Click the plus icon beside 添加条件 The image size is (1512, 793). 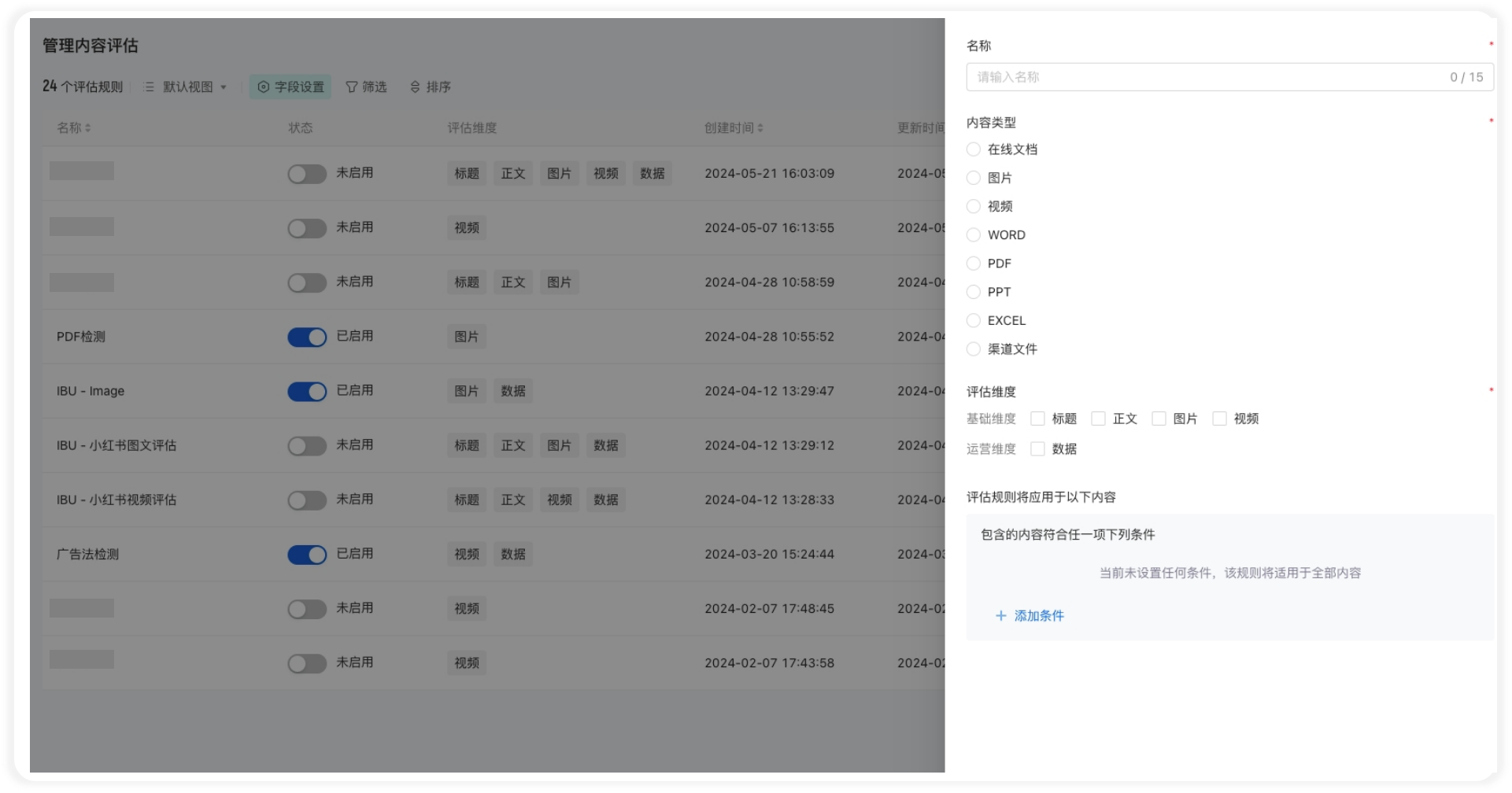[x=1000, y=616]
